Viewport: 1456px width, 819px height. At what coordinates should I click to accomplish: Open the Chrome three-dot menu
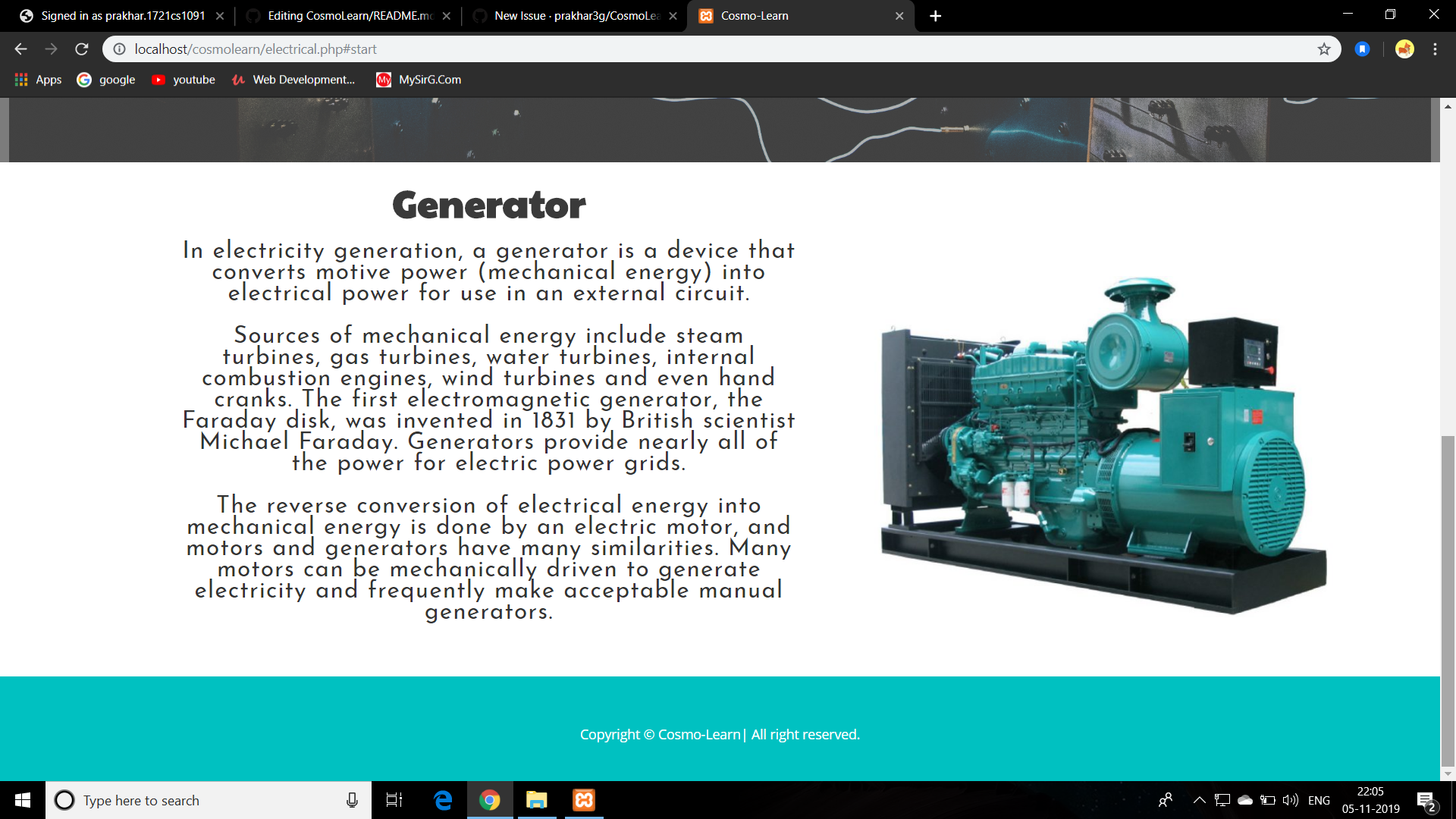click(x=1435, y=49)
